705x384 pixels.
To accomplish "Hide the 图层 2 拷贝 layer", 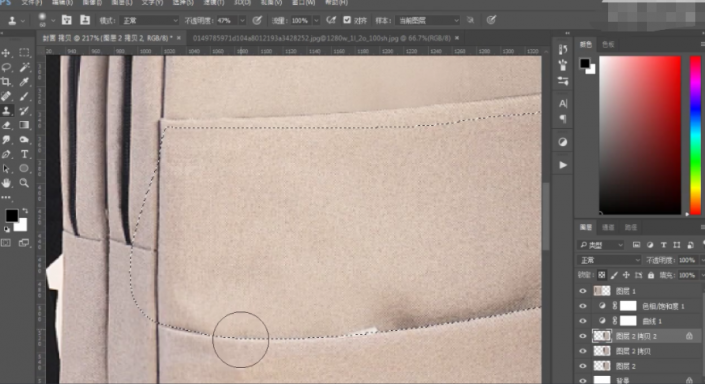I will click(583, 351).
